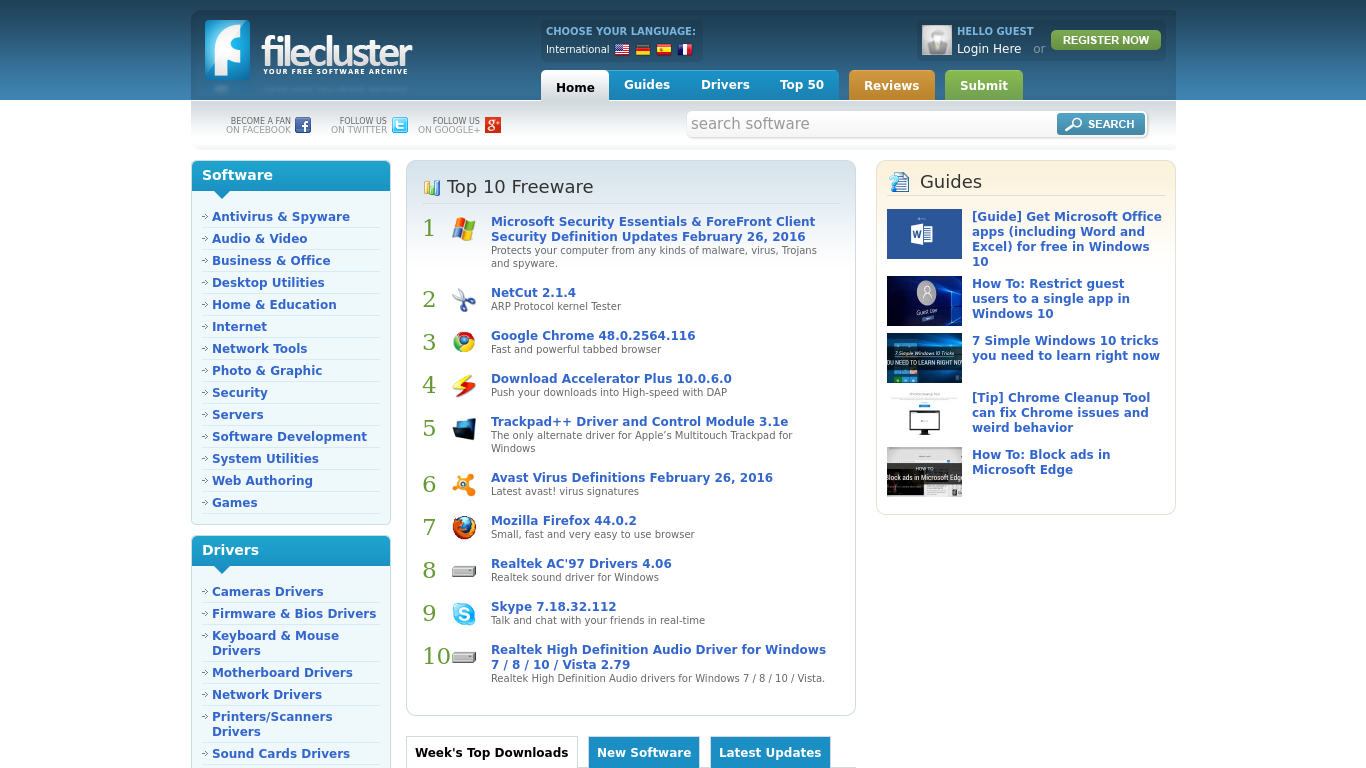The image size is (1366, 768).
Task: Click the guest avatar icon
Action: point(937,40)
